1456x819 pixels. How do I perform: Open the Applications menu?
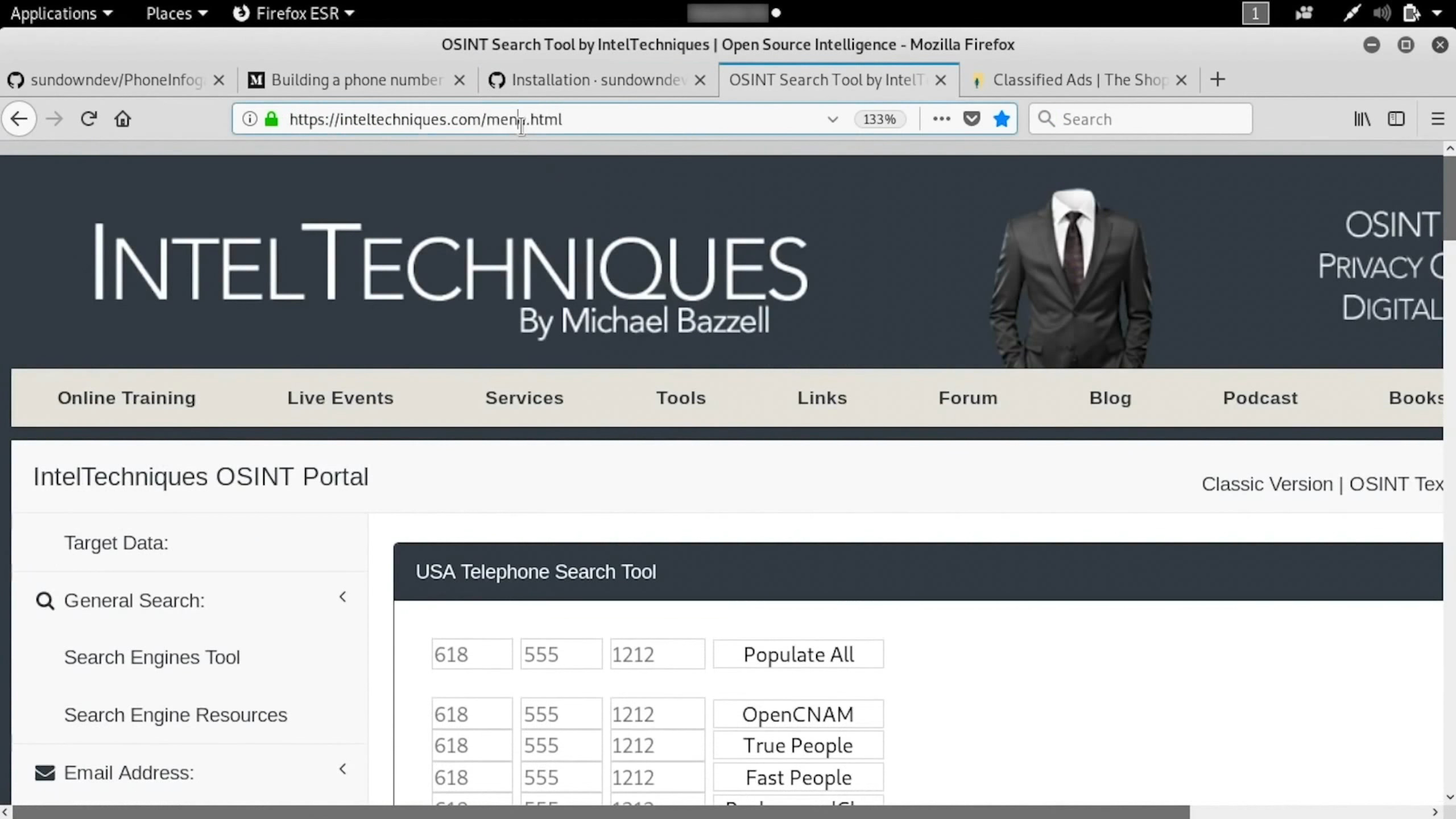61,13
